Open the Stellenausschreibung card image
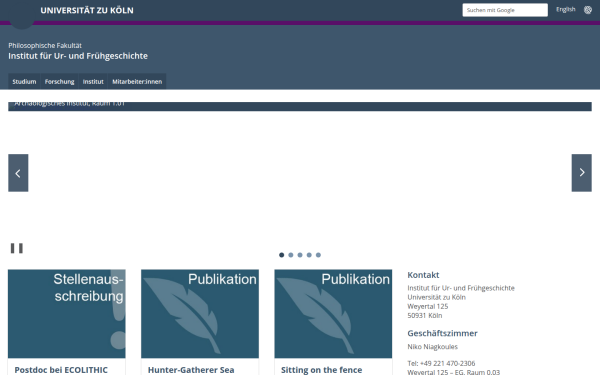 [67, 314]
